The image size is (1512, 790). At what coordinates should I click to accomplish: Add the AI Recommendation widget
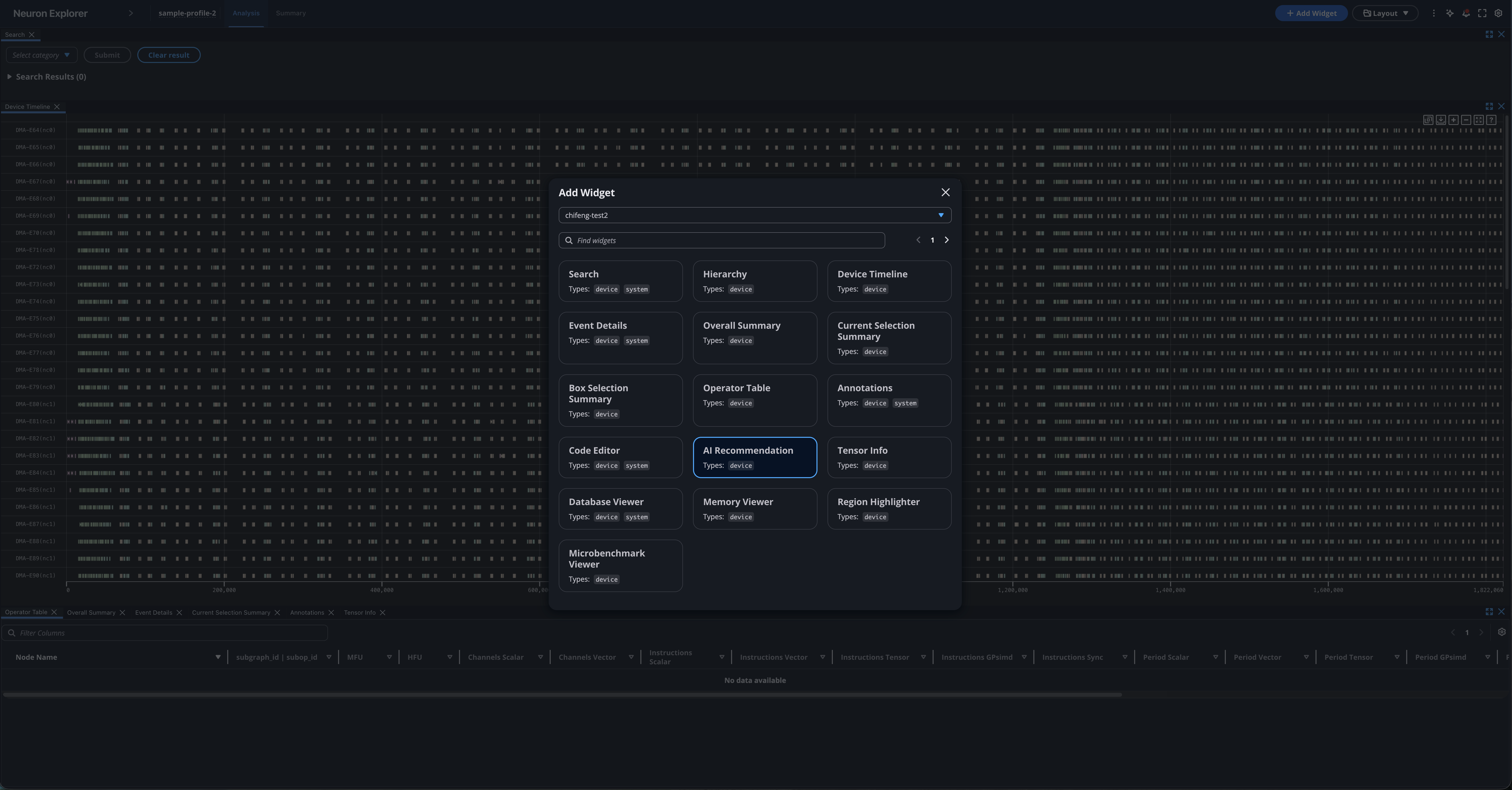[755, 457]
